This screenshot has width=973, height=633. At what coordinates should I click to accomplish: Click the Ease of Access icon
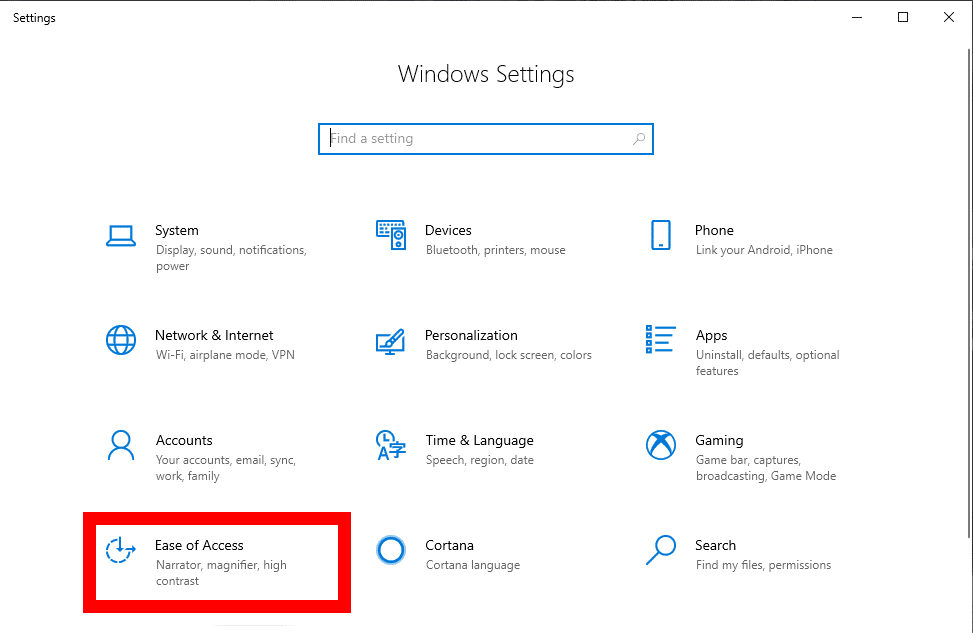point(120,549)
